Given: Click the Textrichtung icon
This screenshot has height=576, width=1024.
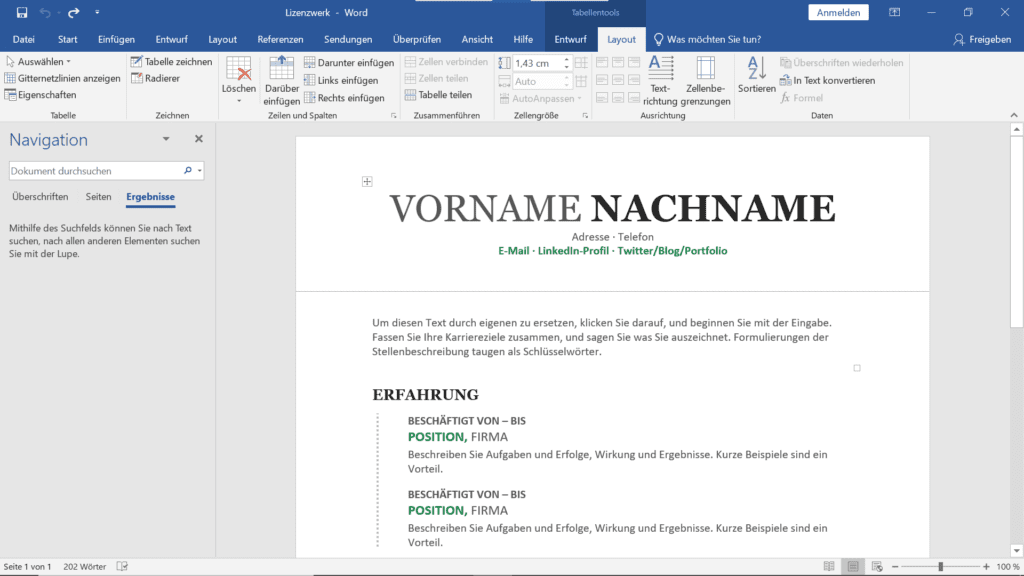Looking at the screenshot, I should click(x=660, y=69).
